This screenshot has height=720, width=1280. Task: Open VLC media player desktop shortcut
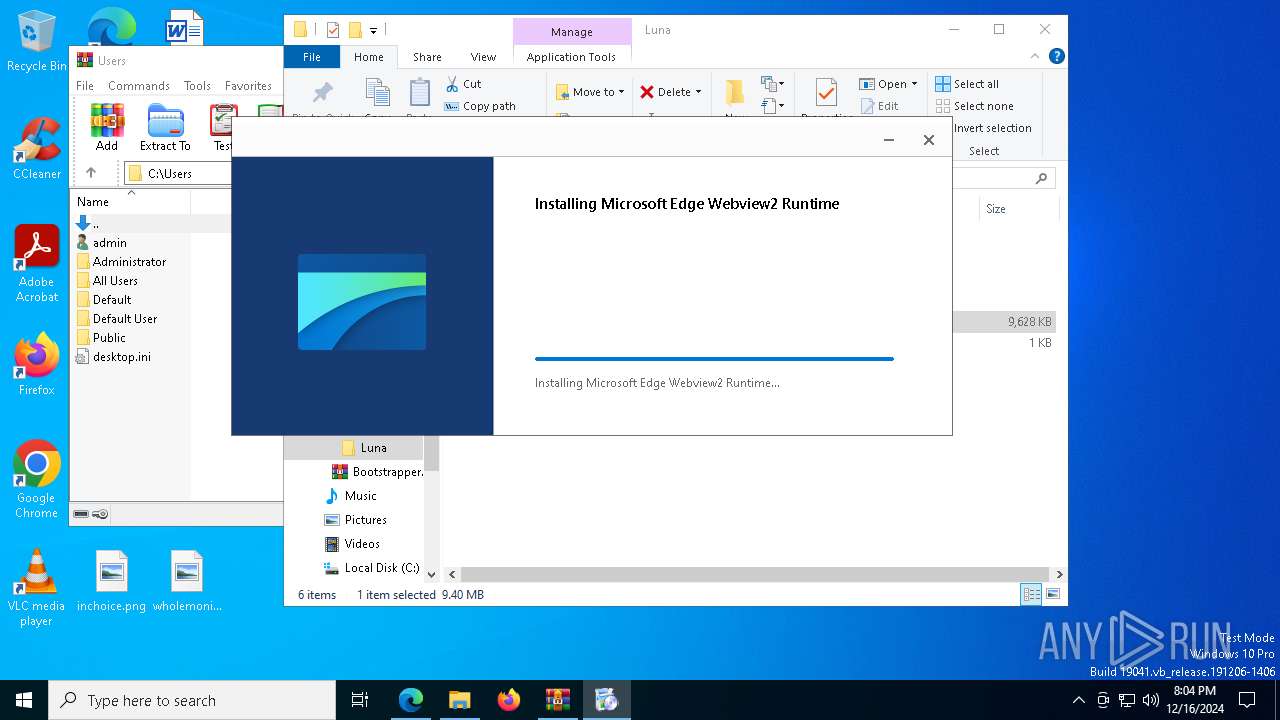coord(37,588)
